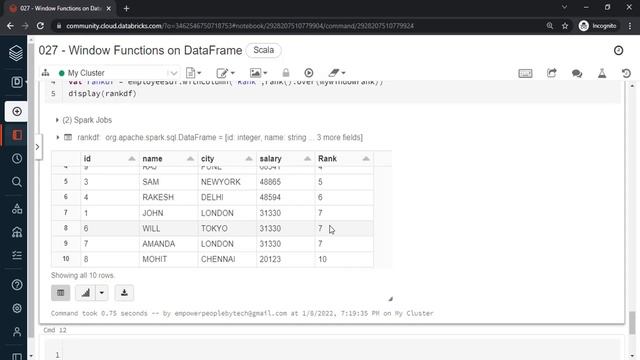Click the city cell TOKYO
This screenshot has width=640, height=360.
coord(227,229)
